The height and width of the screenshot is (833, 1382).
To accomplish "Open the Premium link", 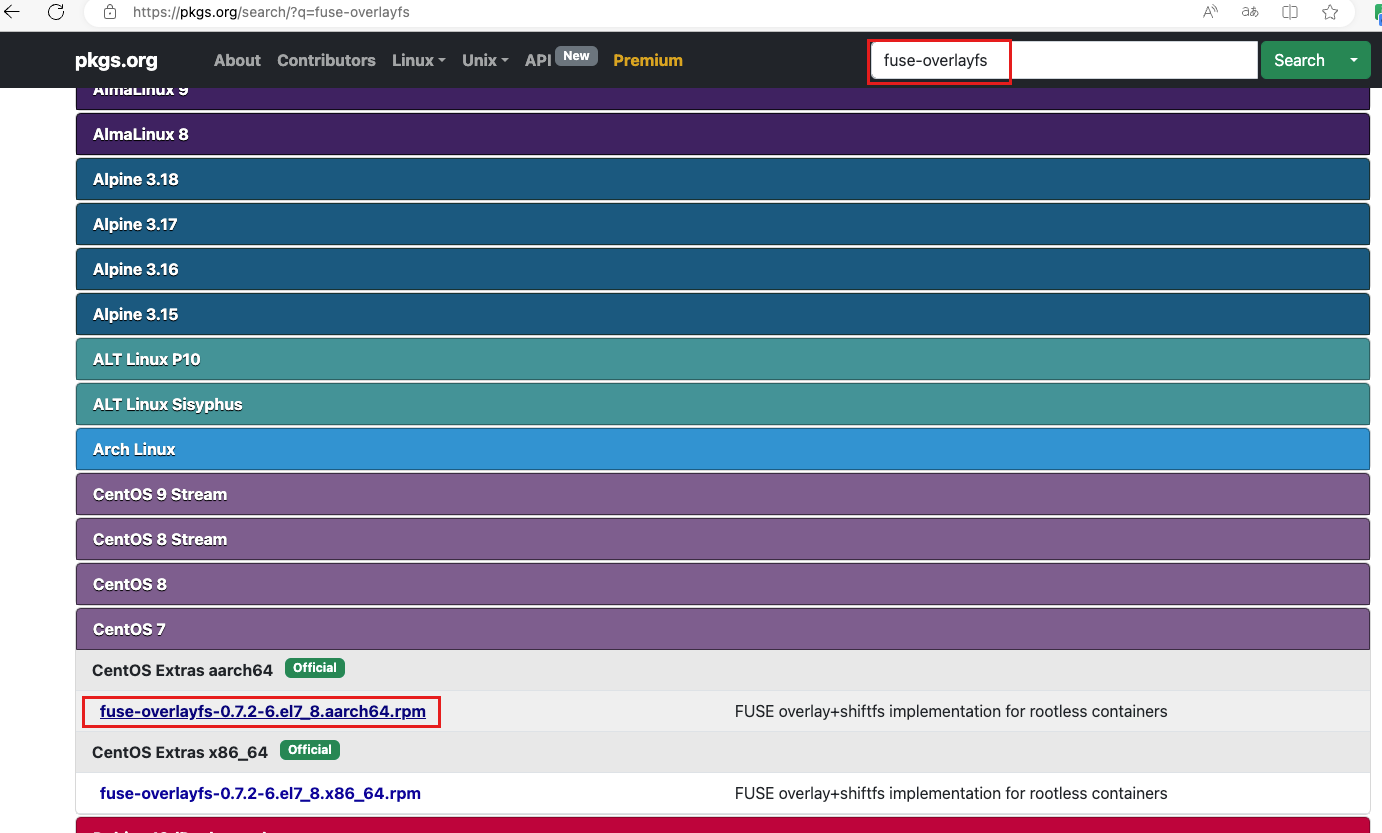I will [648, 60].
